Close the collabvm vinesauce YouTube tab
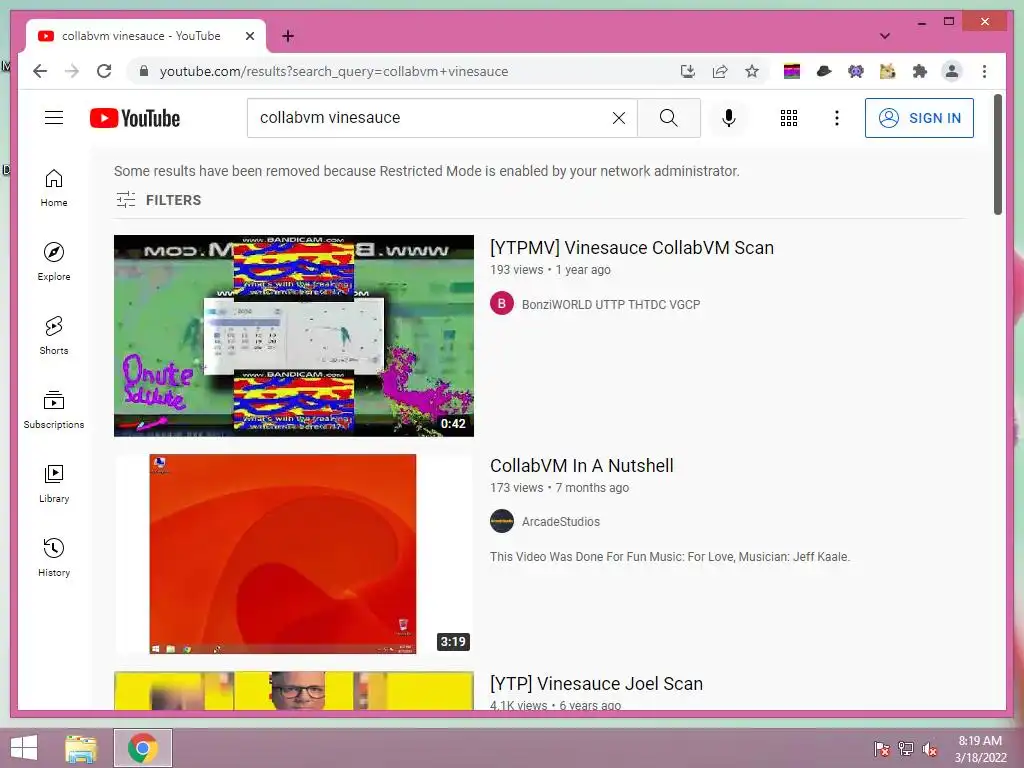 pyautogui.click(x=249, y=36)
